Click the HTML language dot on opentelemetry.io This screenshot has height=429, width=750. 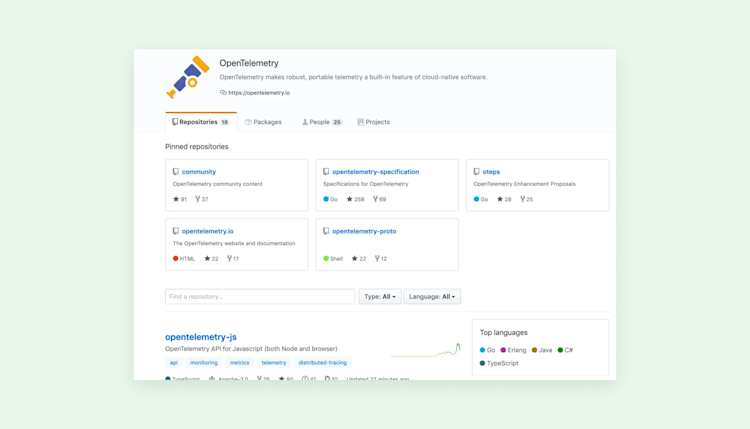(x=176, y=258)
